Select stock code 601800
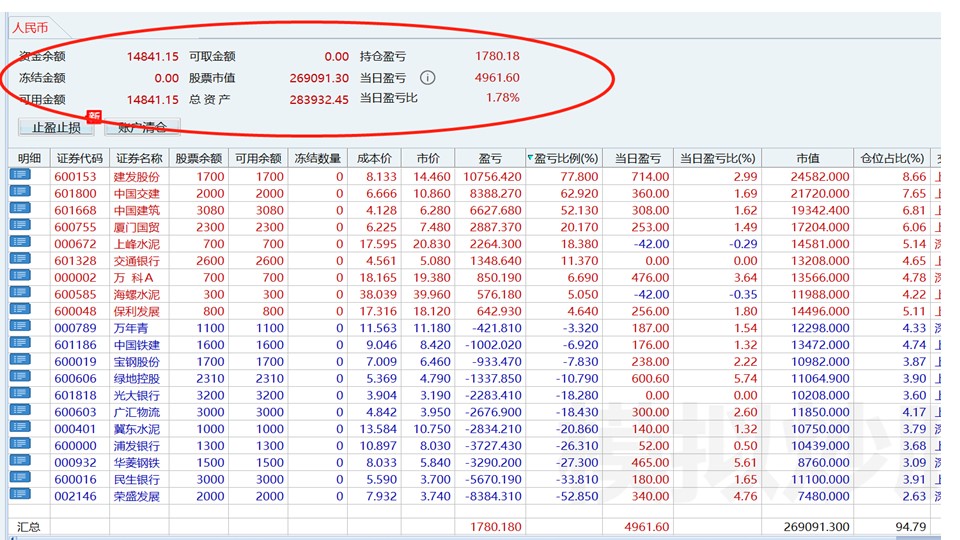 [x=75, y=193]
